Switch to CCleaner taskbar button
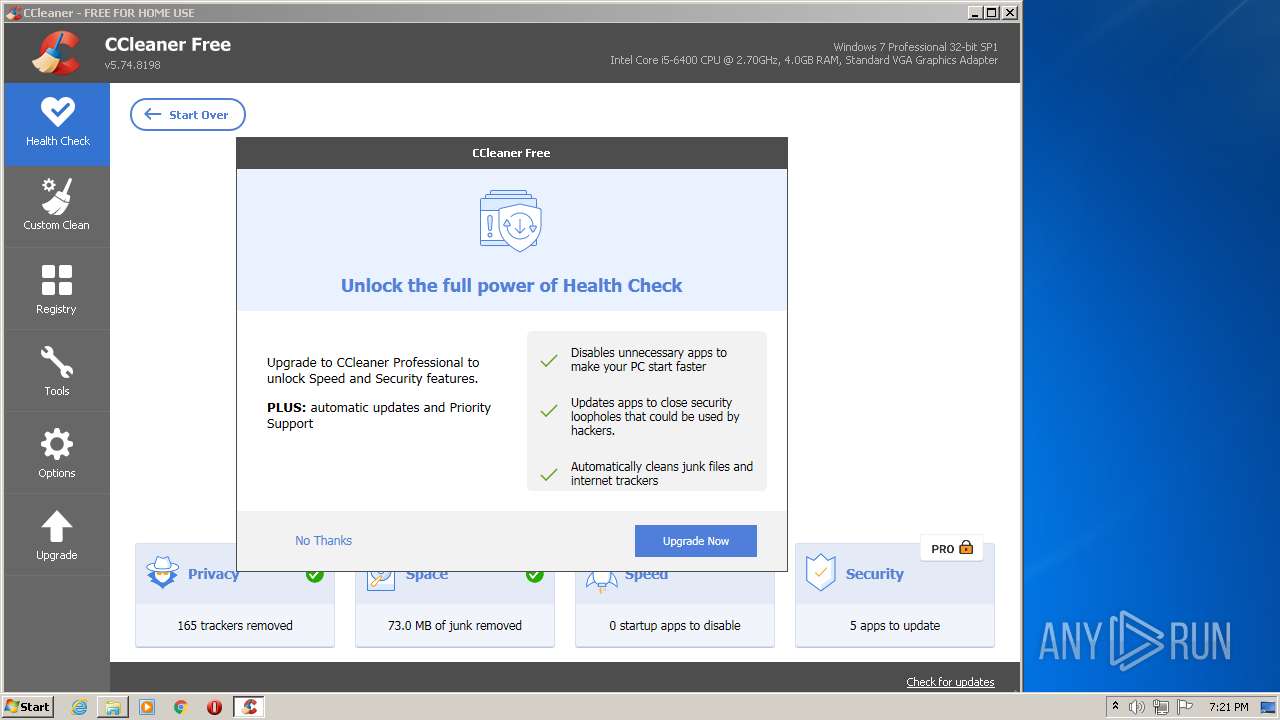This screenshot has height=720, width=1280. tap(249, 707)
